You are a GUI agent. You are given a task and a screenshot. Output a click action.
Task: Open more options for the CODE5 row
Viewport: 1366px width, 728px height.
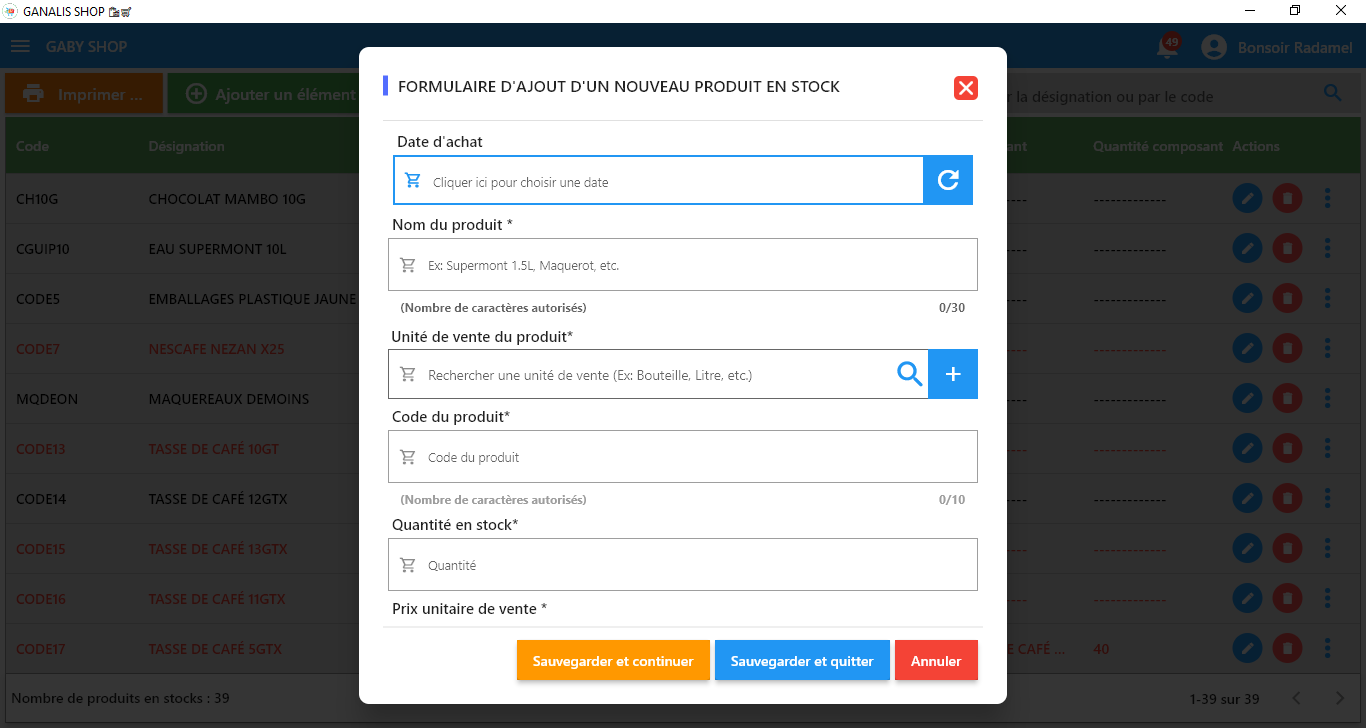1328,298
